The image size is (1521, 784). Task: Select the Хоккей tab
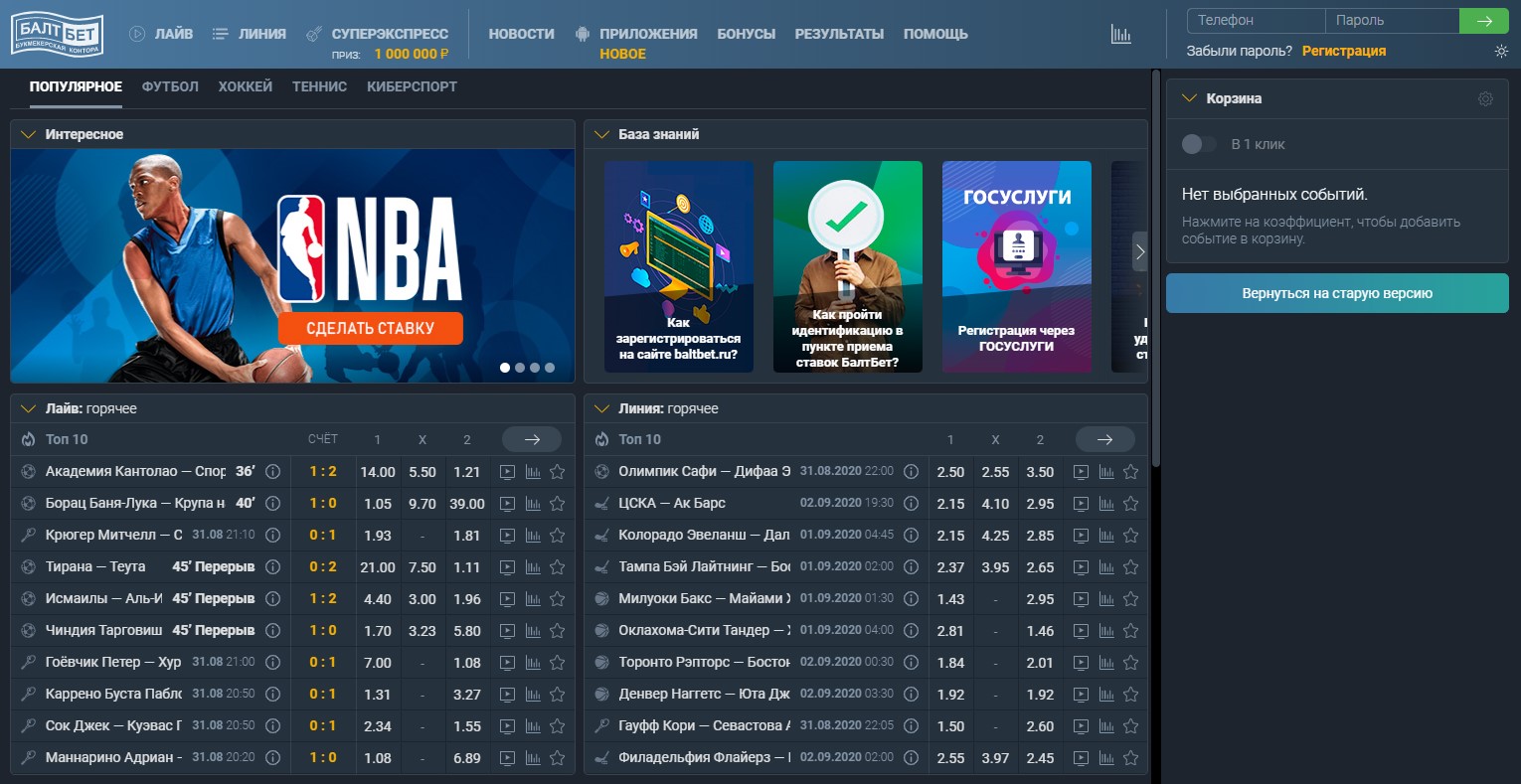pyautogui.click(x=246, y=86)
